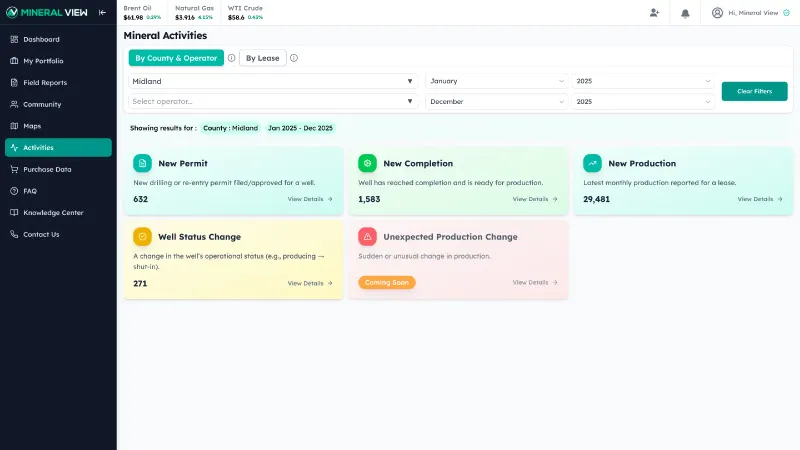Viewport: 800px width, 450px height.
Task: Open Contact Us page
Action: 58,234
